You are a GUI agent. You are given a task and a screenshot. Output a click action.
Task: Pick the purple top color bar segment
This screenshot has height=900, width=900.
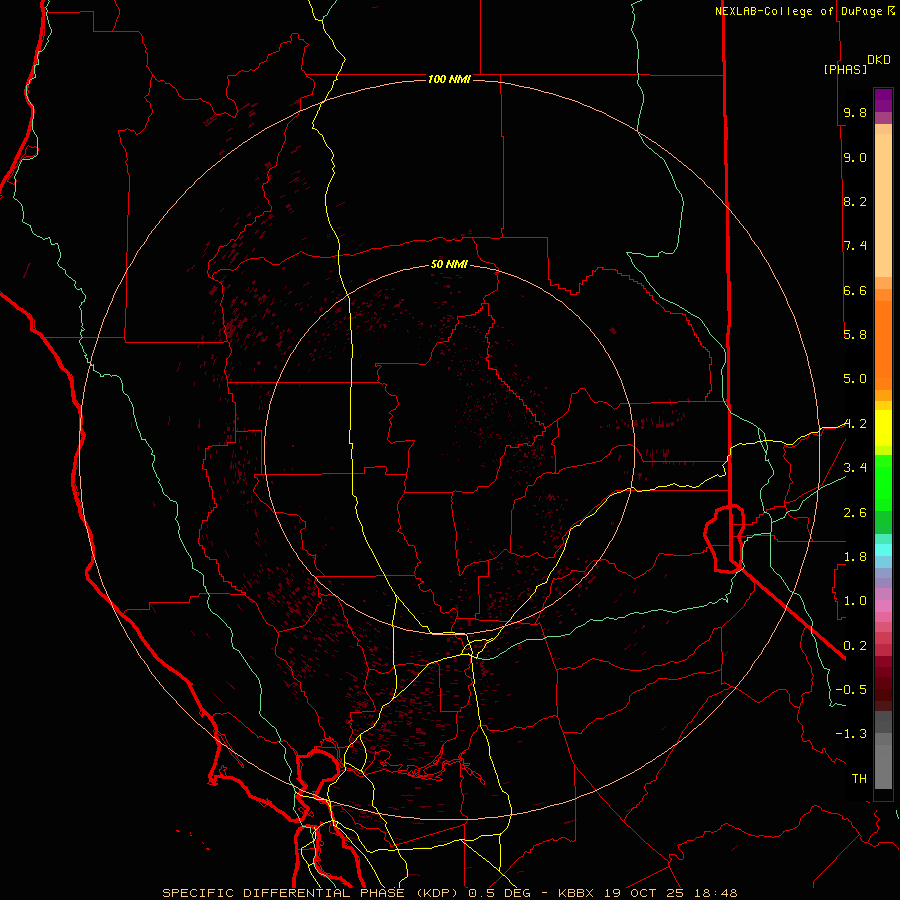point(883,100)
